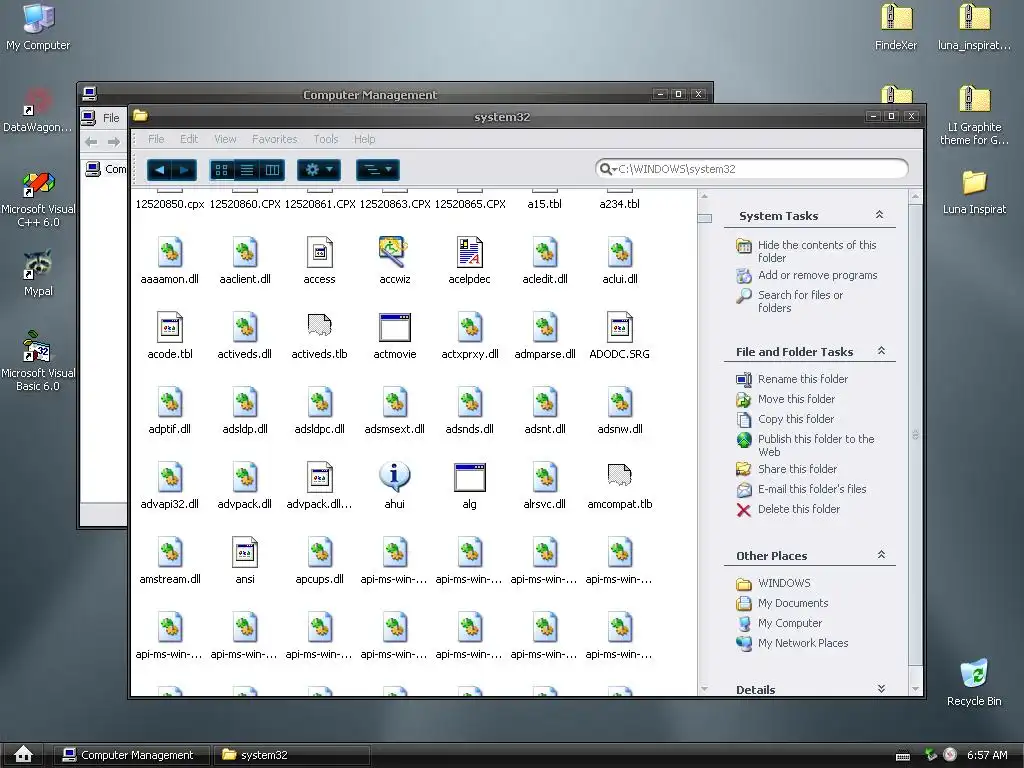Open File menu in Computer Management window
The height and width of the screenshot is (768, 1024).
111,118
